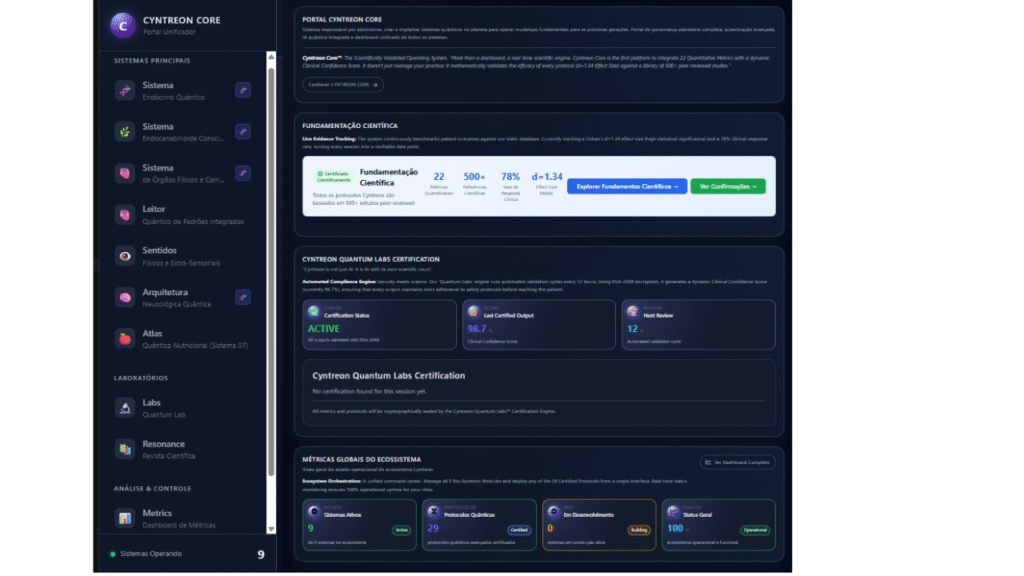Open Ver Dashboard Completo button

737,462
